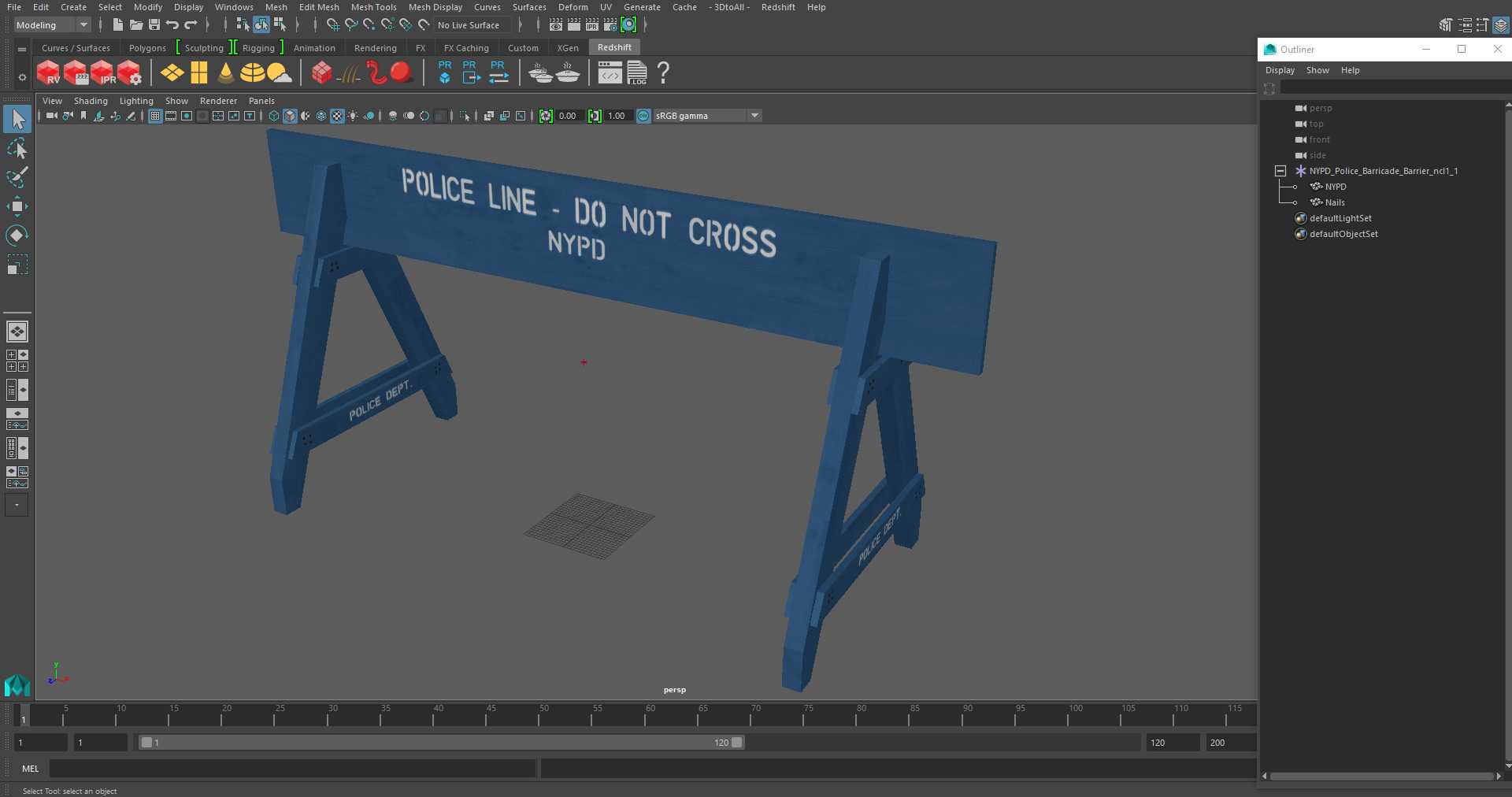Open the Redshift script editor window icon
The image size is (1512, 797).
pyautogui.click(x=610, y=73)
